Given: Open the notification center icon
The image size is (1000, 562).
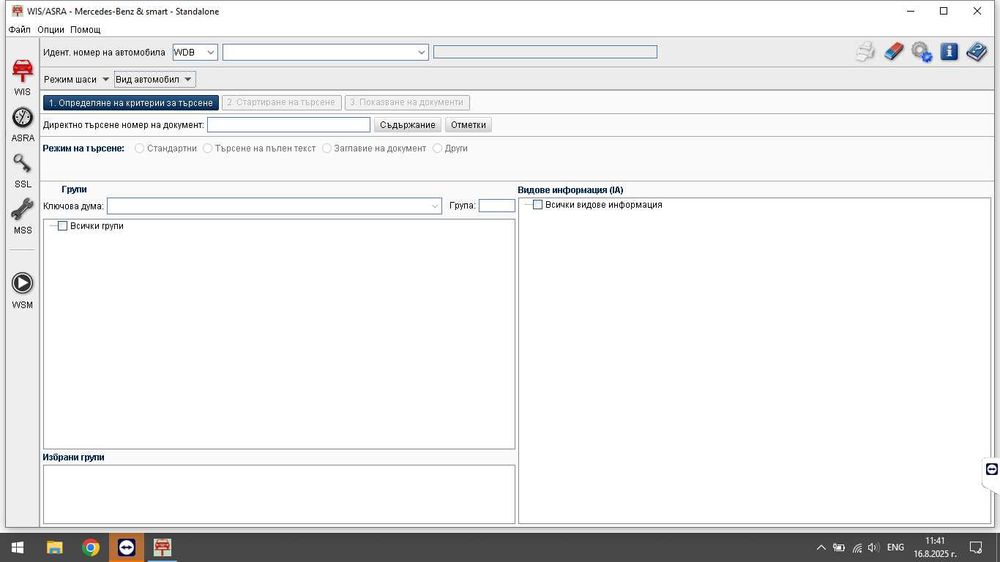Looking at the screenshot, I should pos(976,547).
